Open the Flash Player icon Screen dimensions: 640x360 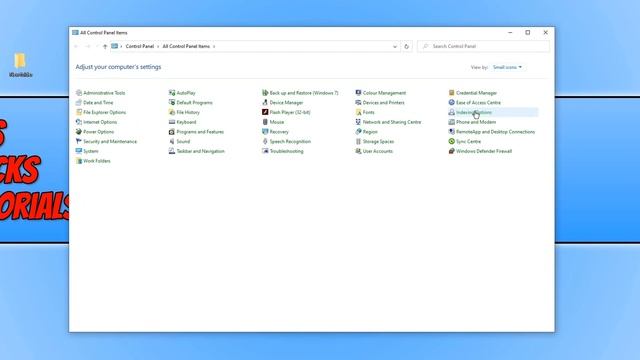point(265,112)
